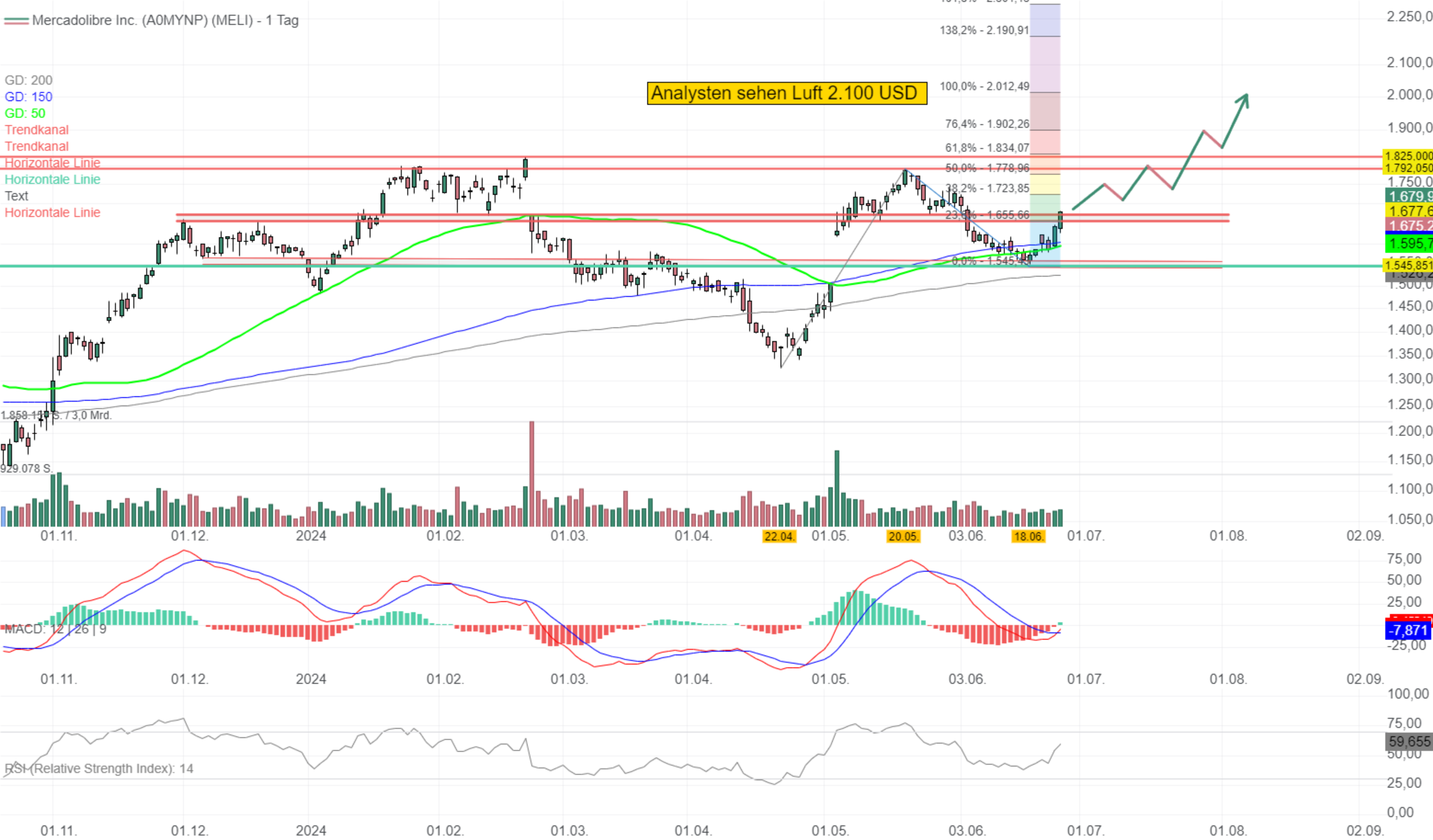
Task: Select the GD: 200 legend entry
Action: point(28,80)
